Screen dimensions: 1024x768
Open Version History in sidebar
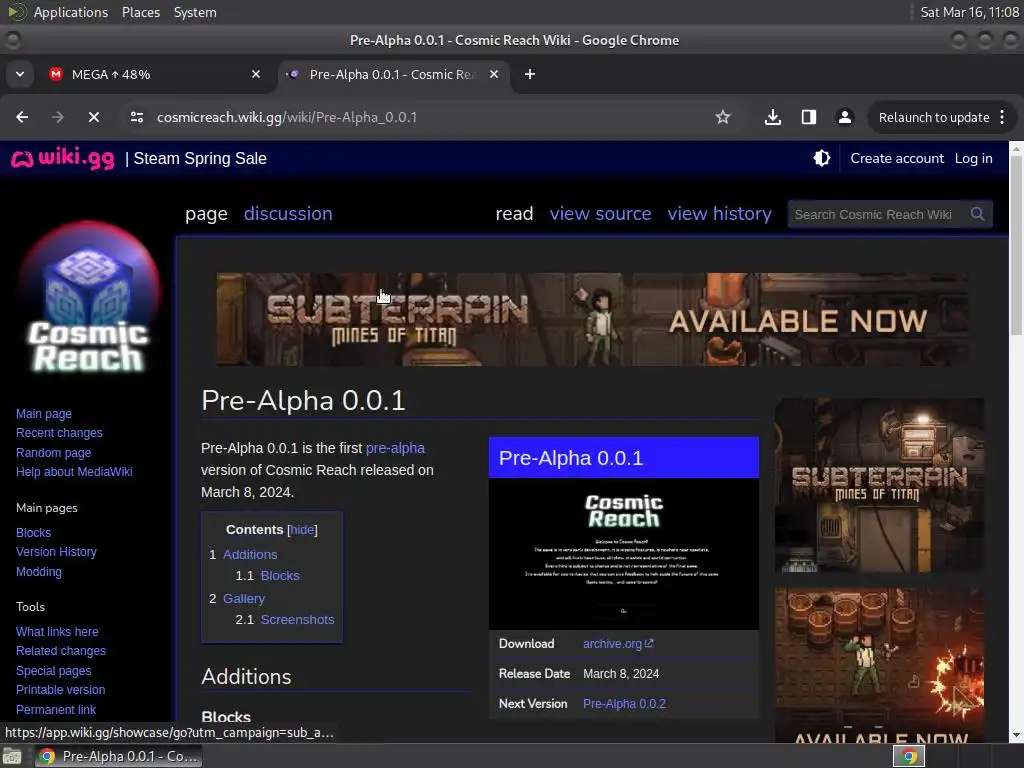click(56, 552)
